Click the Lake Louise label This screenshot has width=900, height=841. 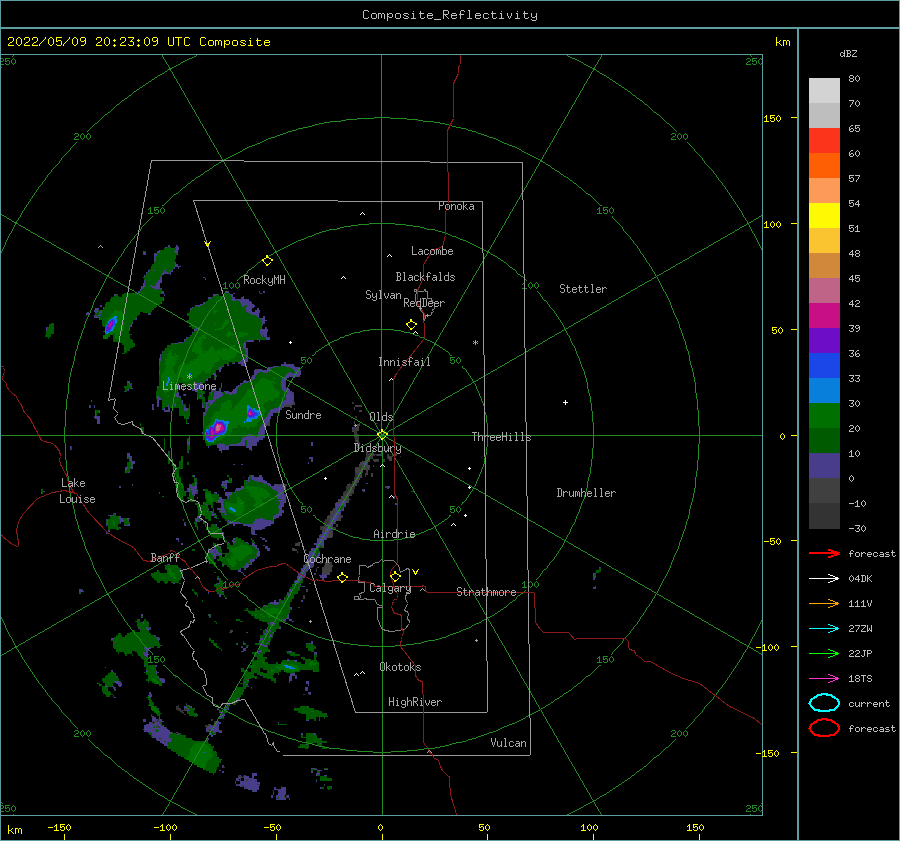tap(77, 491)
